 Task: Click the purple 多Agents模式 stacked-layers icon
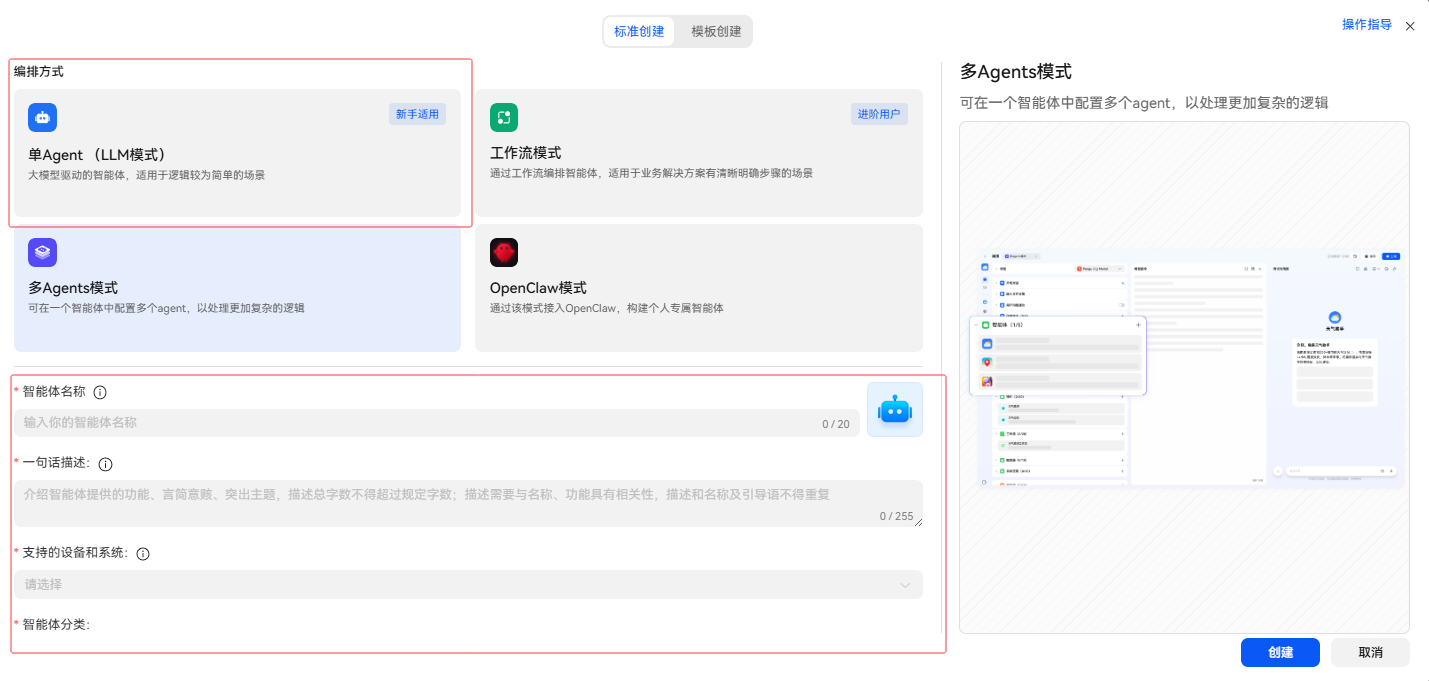42,252
